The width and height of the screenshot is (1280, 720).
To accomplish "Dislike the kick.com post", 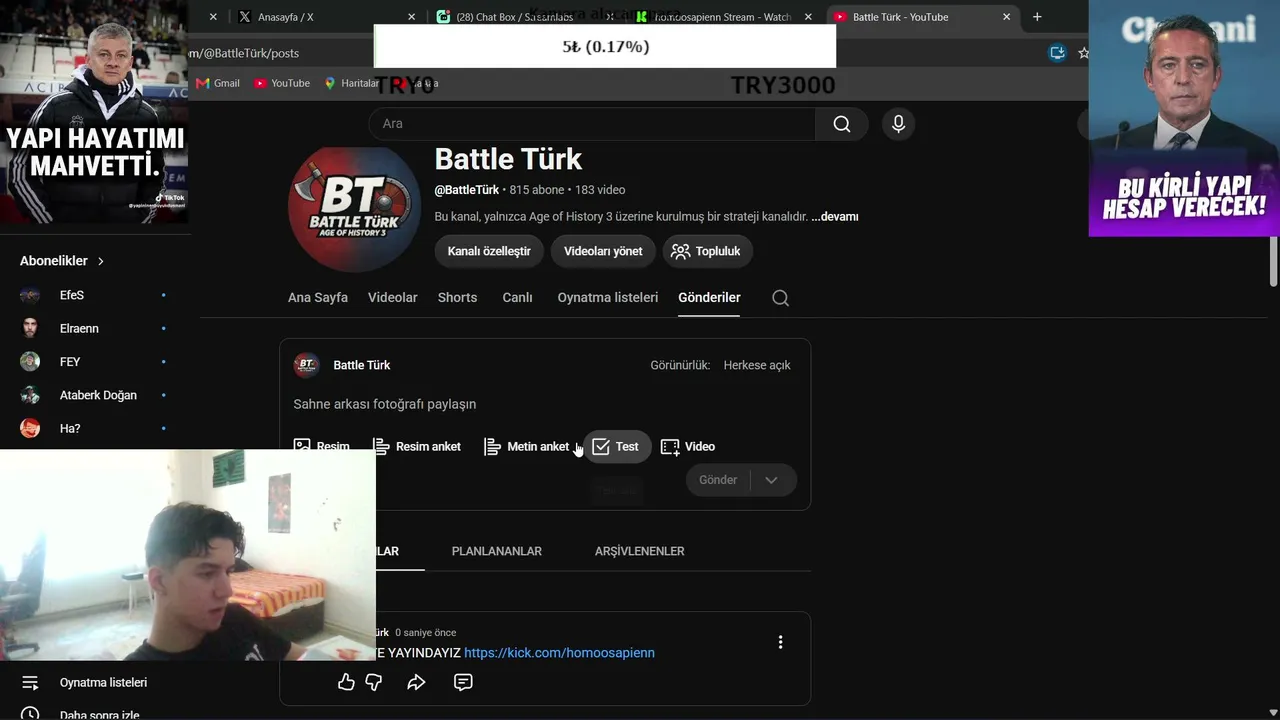I will pos(374,682).
